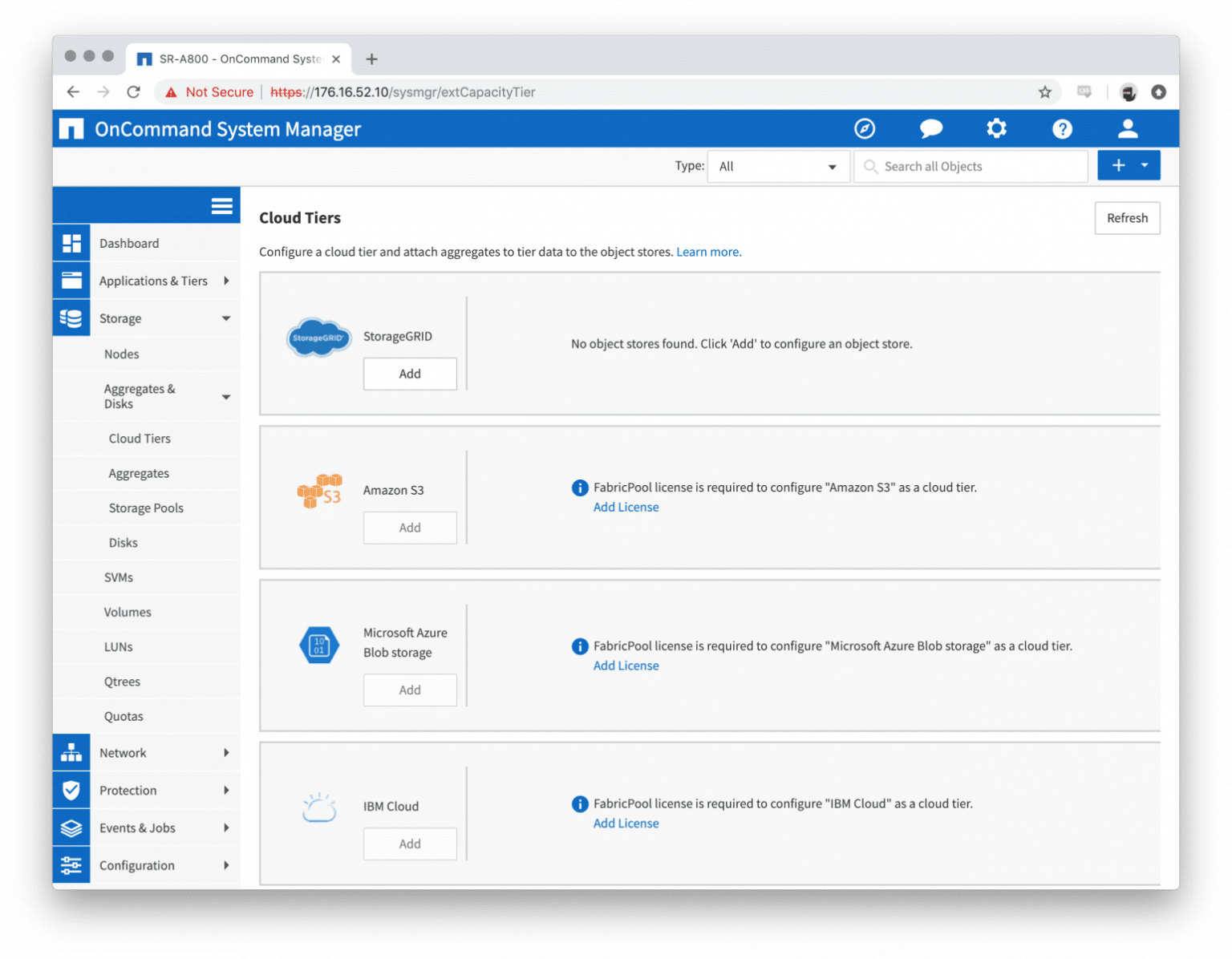Screen dimensions: 1232x959
Task: Click the Storage sidebar icon
Action: click(71, 318)
